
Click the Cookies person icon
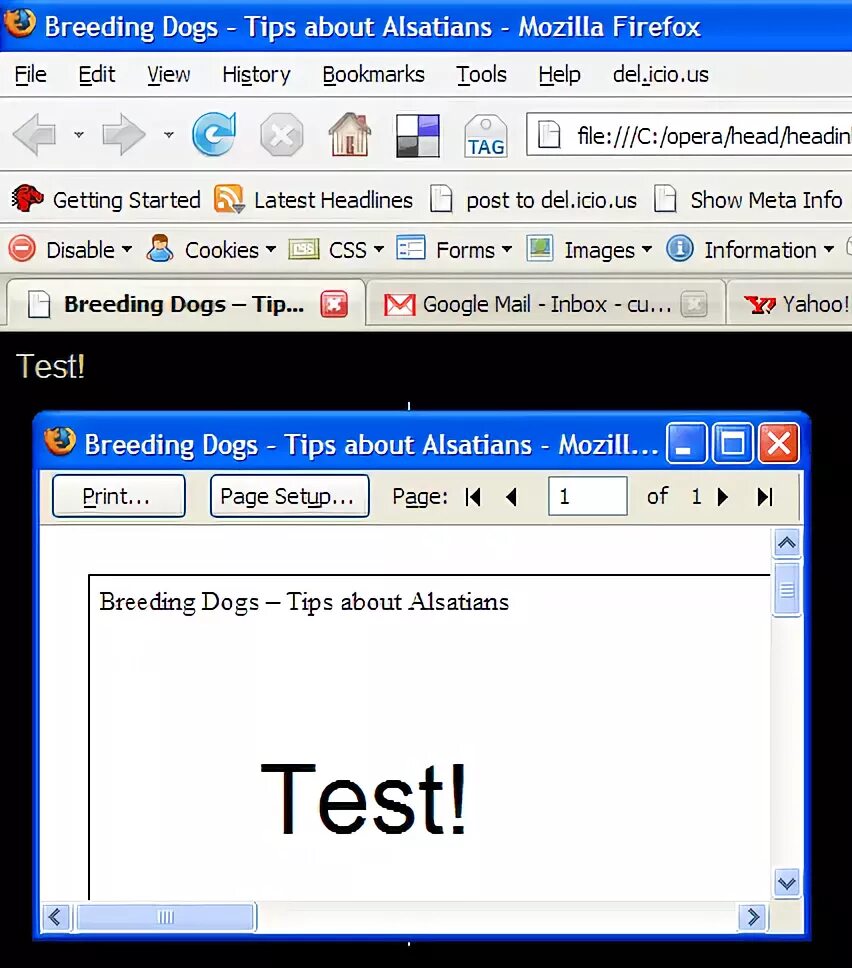point(160,248)
